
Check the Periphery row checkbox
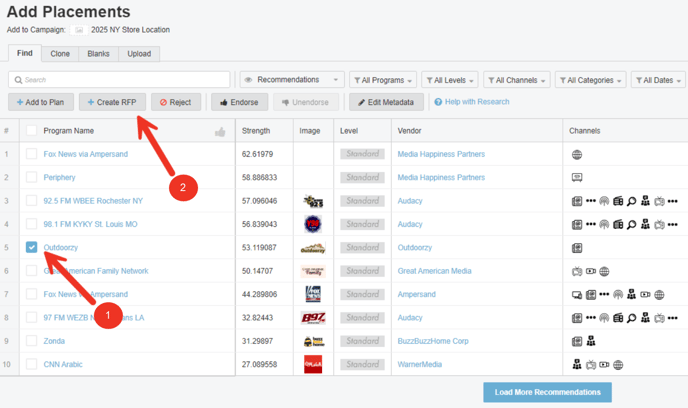pos(32,177)
